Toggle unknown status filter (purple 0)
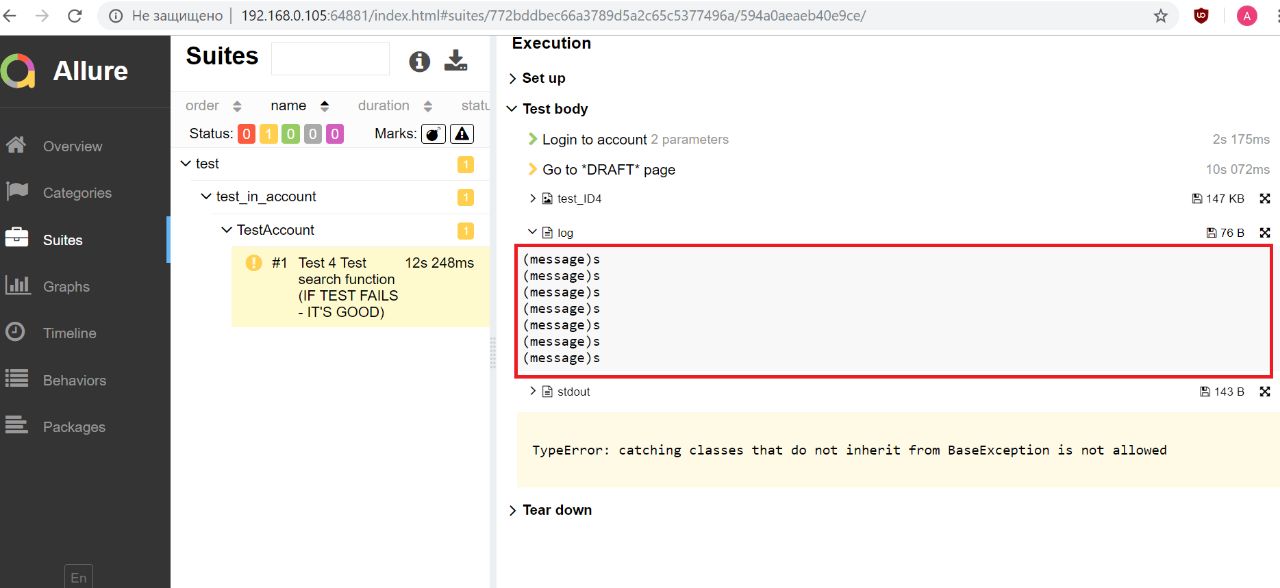 tap(334, 134)
